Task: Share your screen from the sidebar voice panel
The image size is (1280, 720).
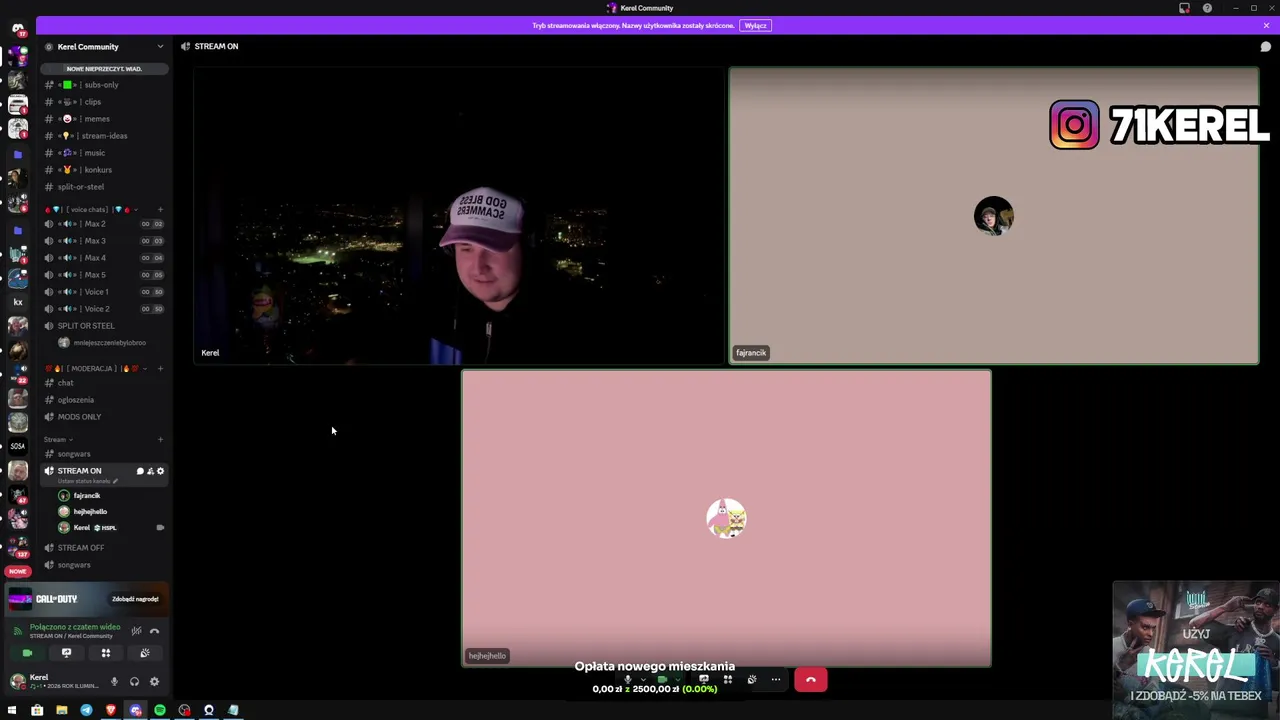Action: (66, 653)
